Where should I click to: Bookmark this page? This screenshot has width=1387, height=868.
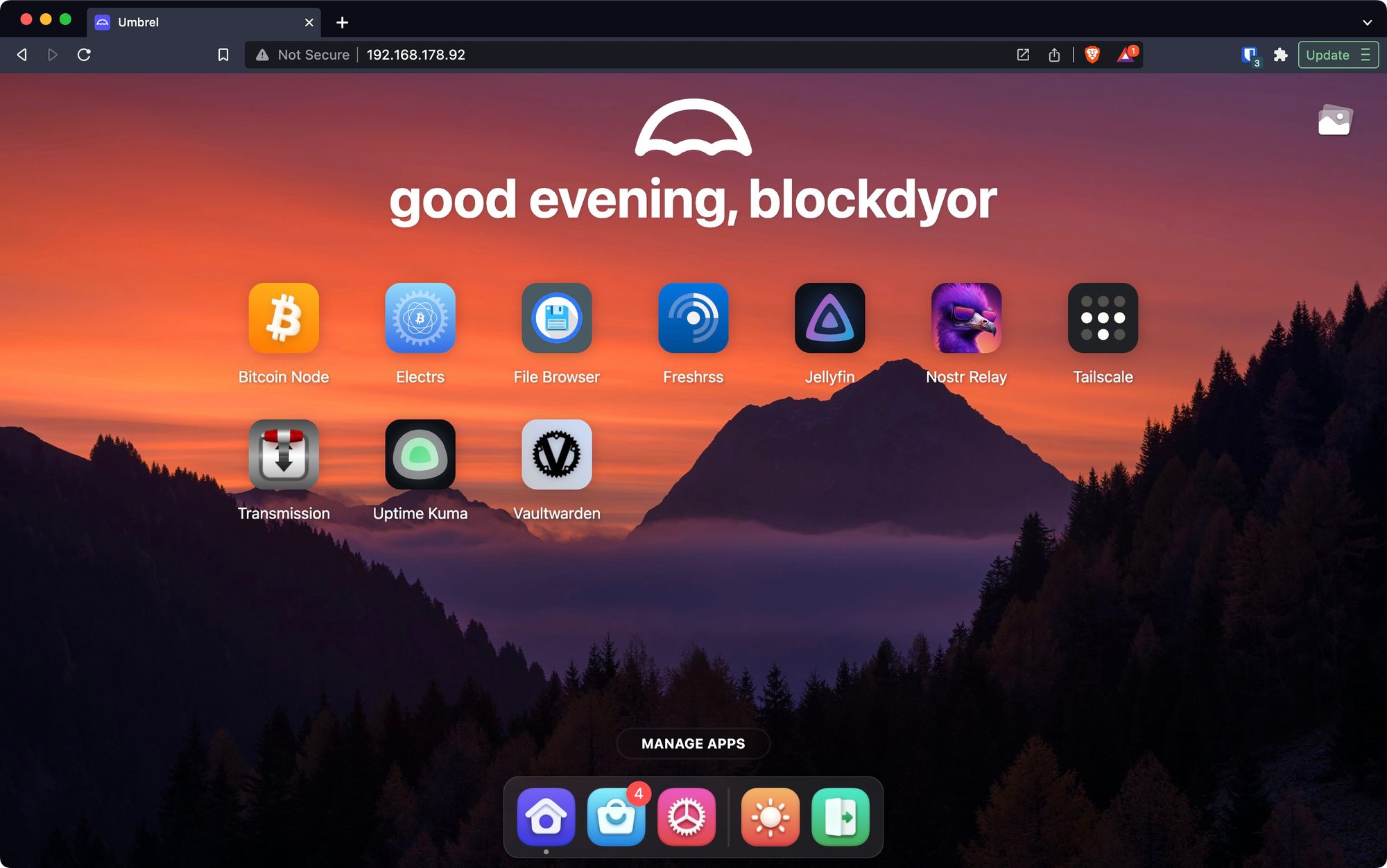[x=223, y=55]
